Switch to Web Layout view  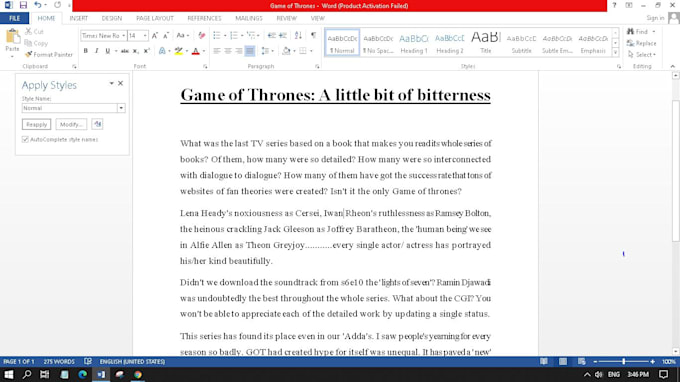(582, 362)
